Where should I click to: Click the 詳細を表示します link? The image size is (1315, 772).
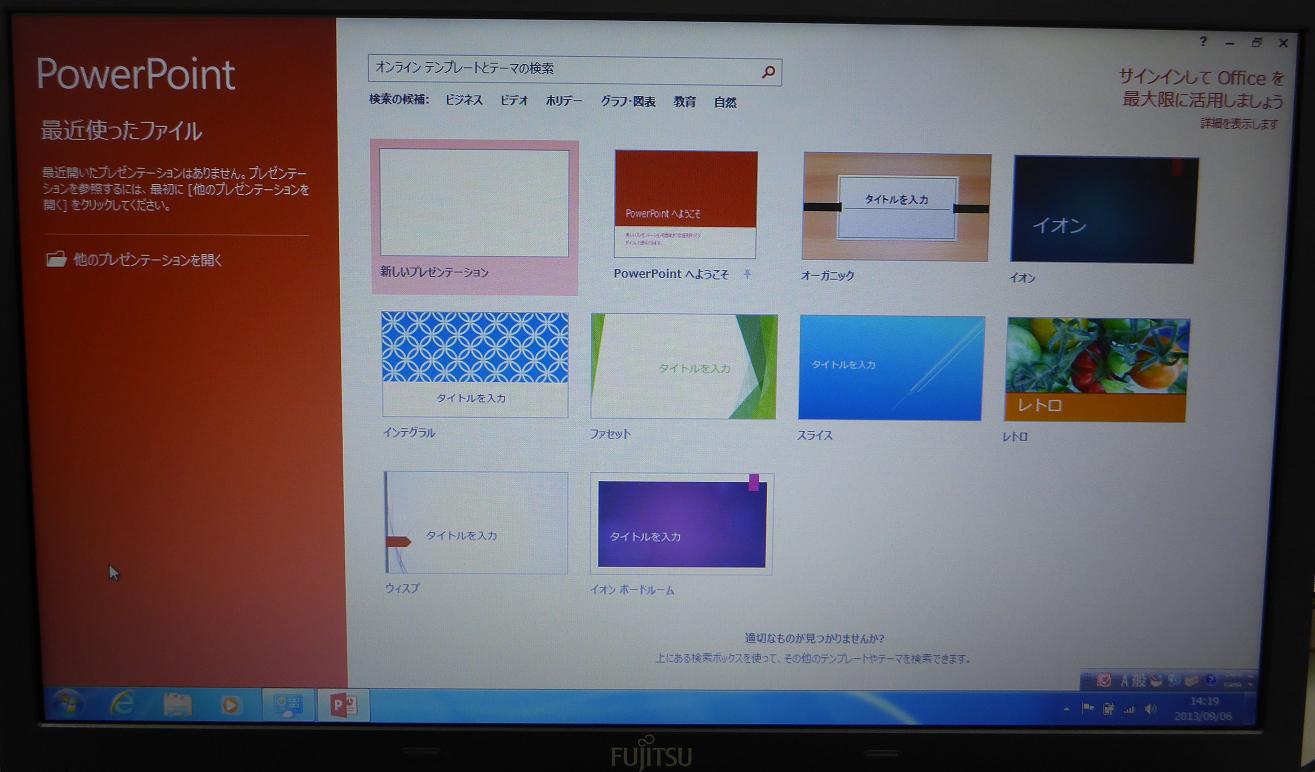tap(1239, 124)
